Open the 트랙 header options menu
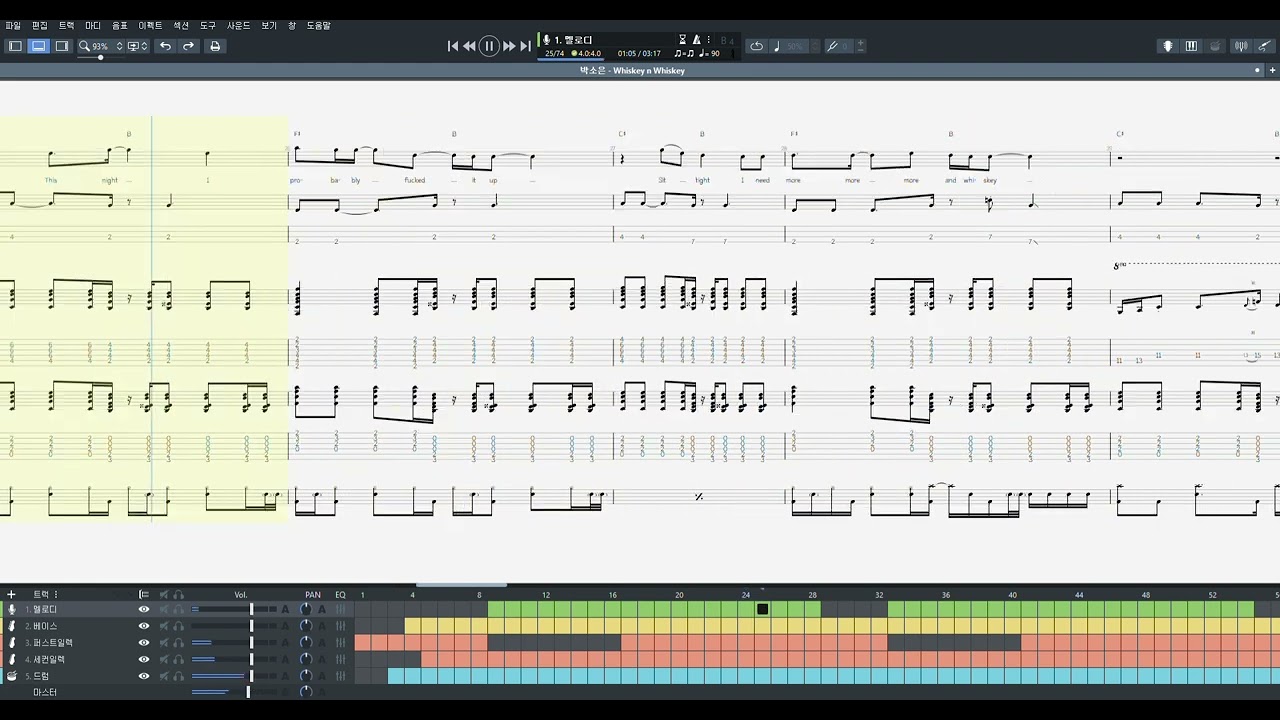The height and width of the screenshot is (720, 1280). (56, 594)
